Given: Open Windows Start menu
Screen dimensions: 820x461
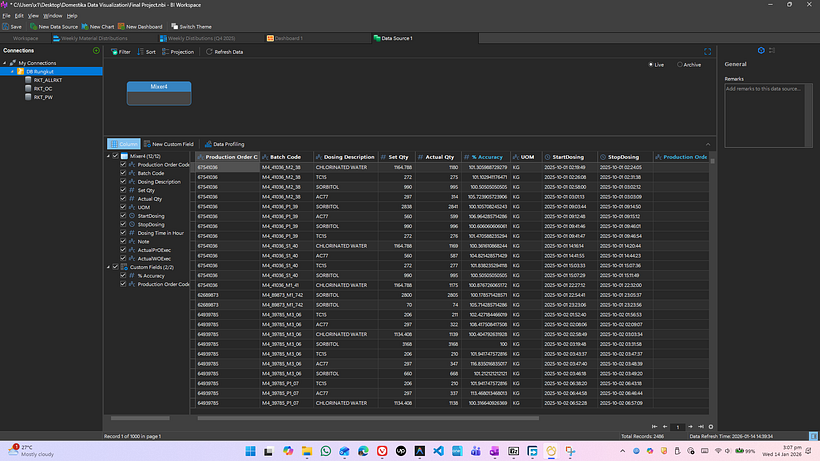Looking at the screenshot, I should coord(250,451).
